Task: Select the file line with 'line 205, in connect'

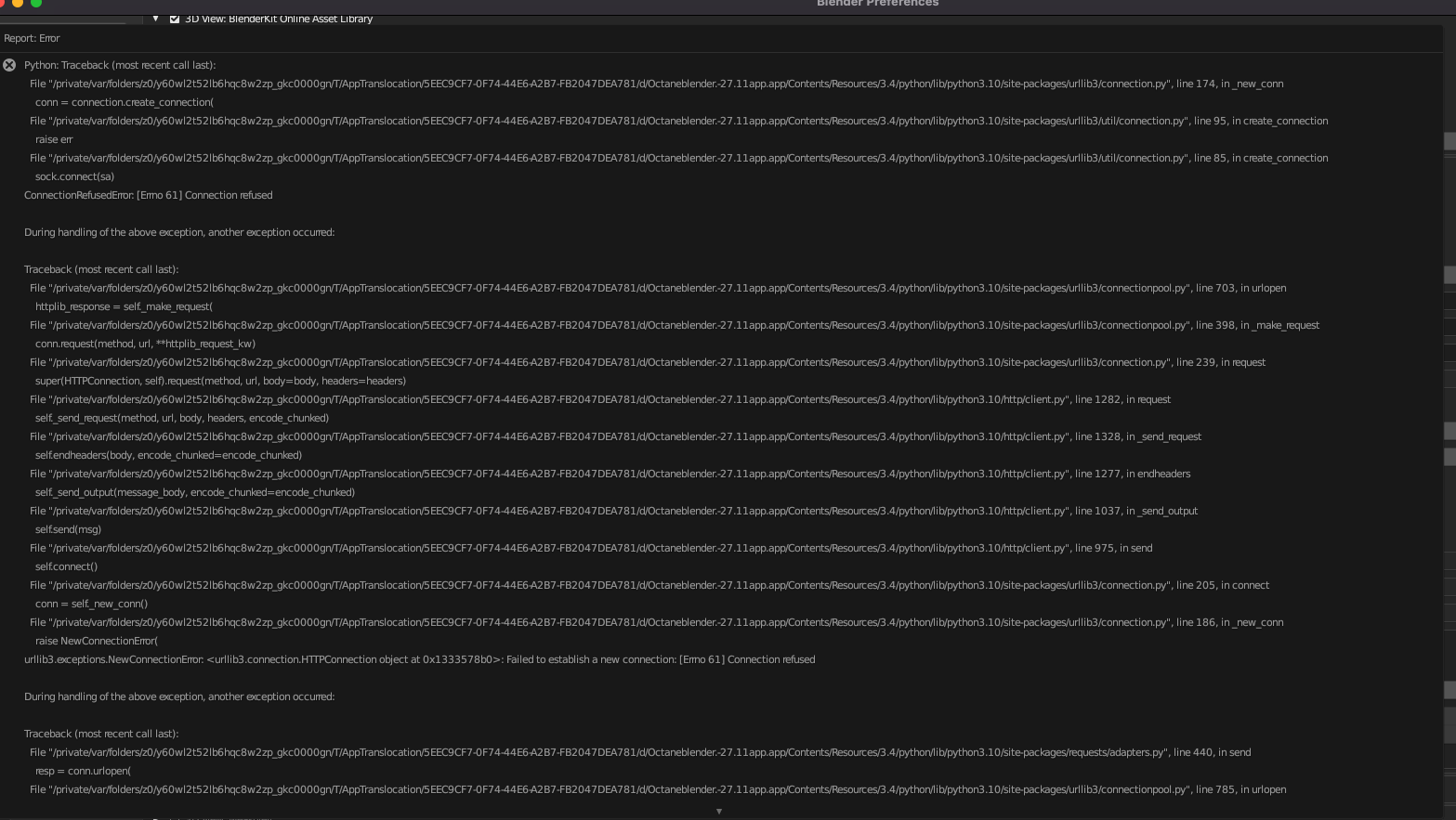Action: coord(649,585)
